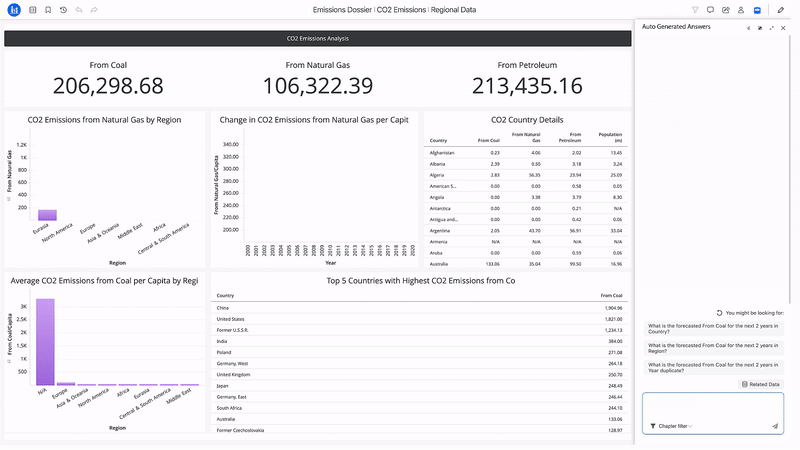Open the account user icon
800x450 pixels.
tap(741, 10)
